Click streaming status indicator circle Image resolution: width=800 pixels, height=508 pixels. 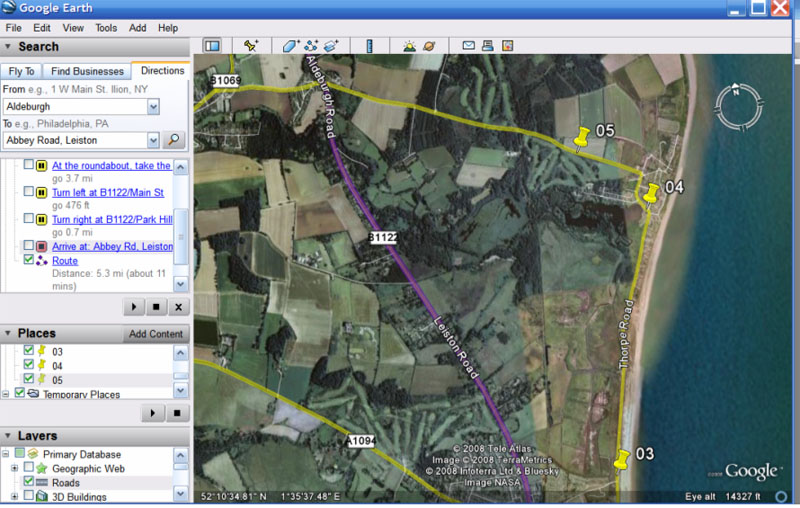tap(781, 496)
